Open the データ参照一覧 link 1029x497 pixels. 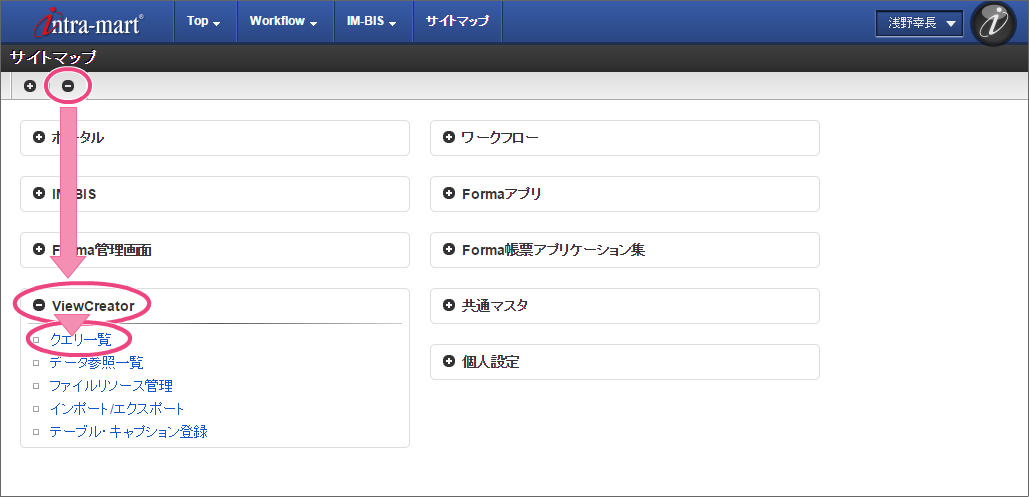pyautogui.click(x=96, y=362)
